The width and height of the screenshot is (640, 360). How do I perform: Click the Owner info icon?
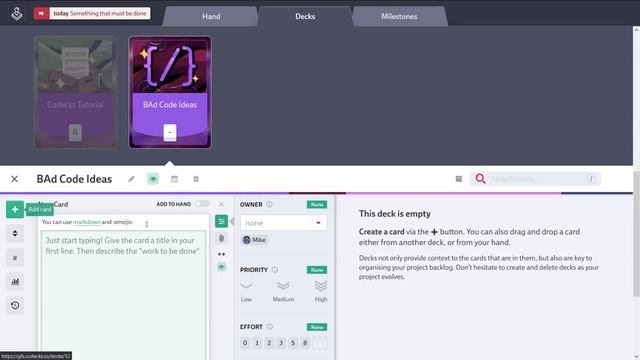[269, 204]
